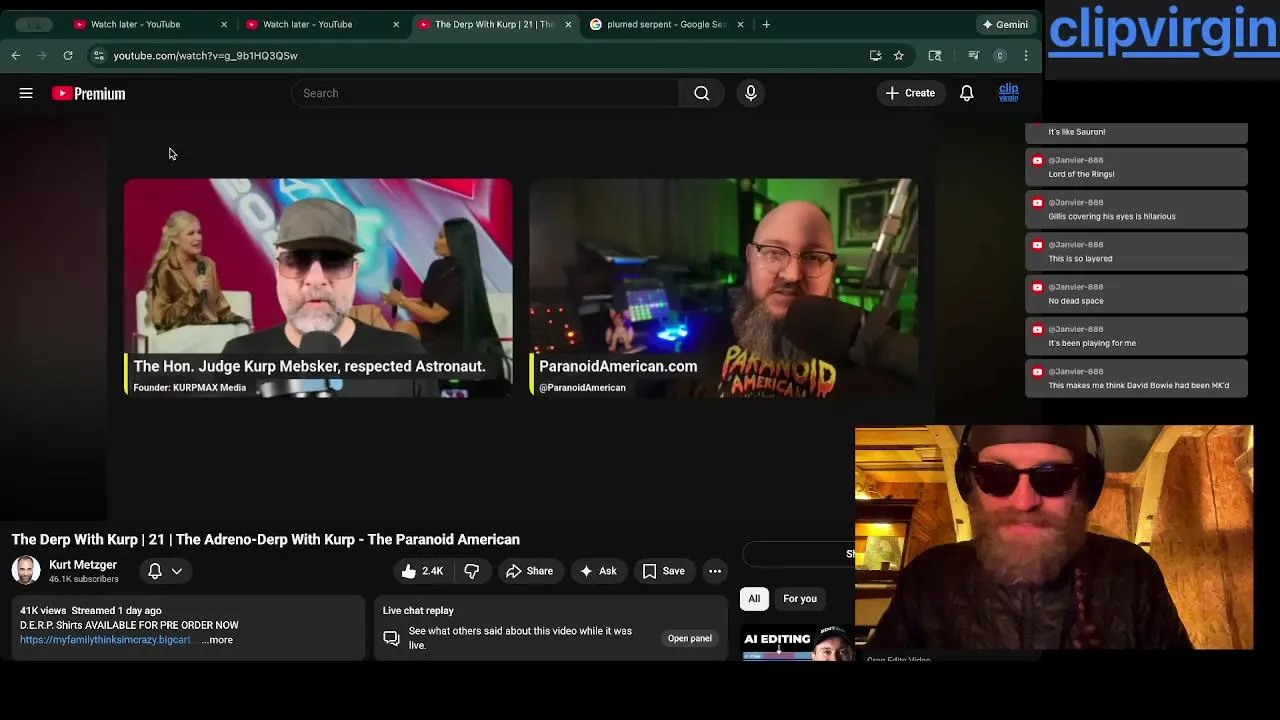Close the plumed serpent tab
The width and height of the screenshot is (1280, 720).
tap(740, 24)
